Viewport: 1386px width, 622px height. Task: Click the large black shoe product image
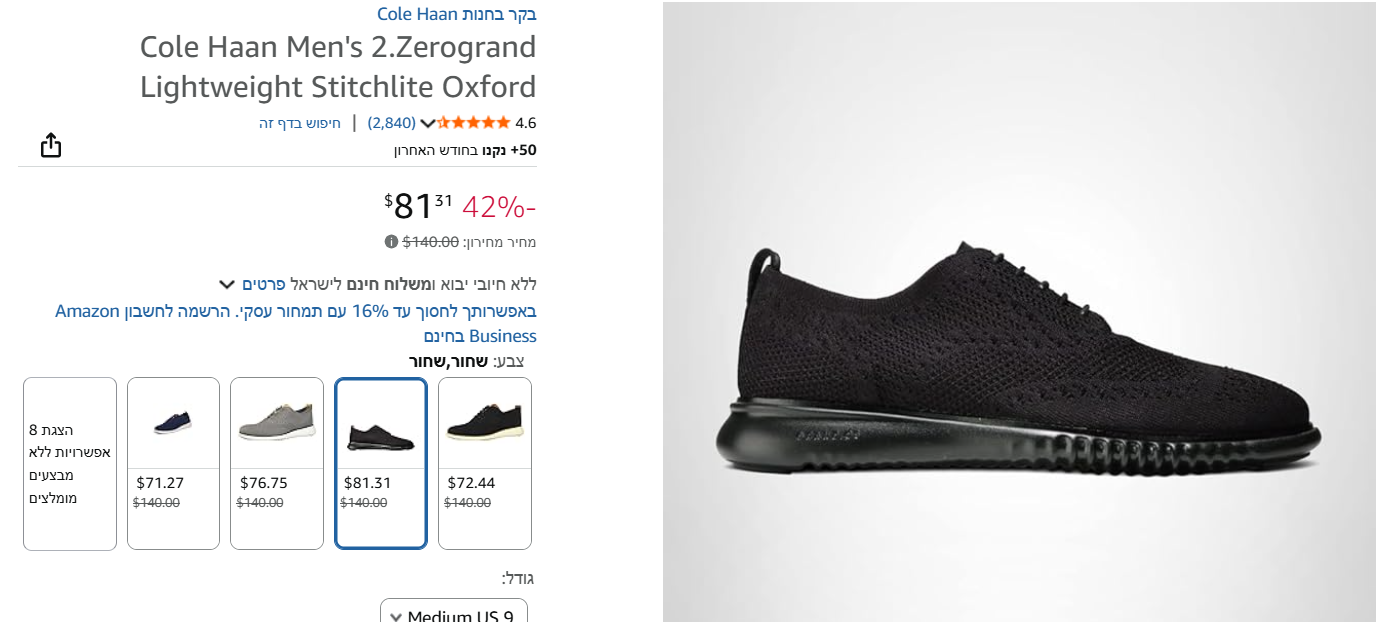click(1018, 360)
